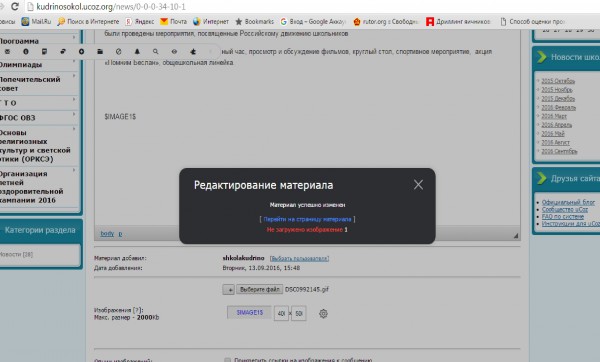Open the Официальный блог link

568,202
